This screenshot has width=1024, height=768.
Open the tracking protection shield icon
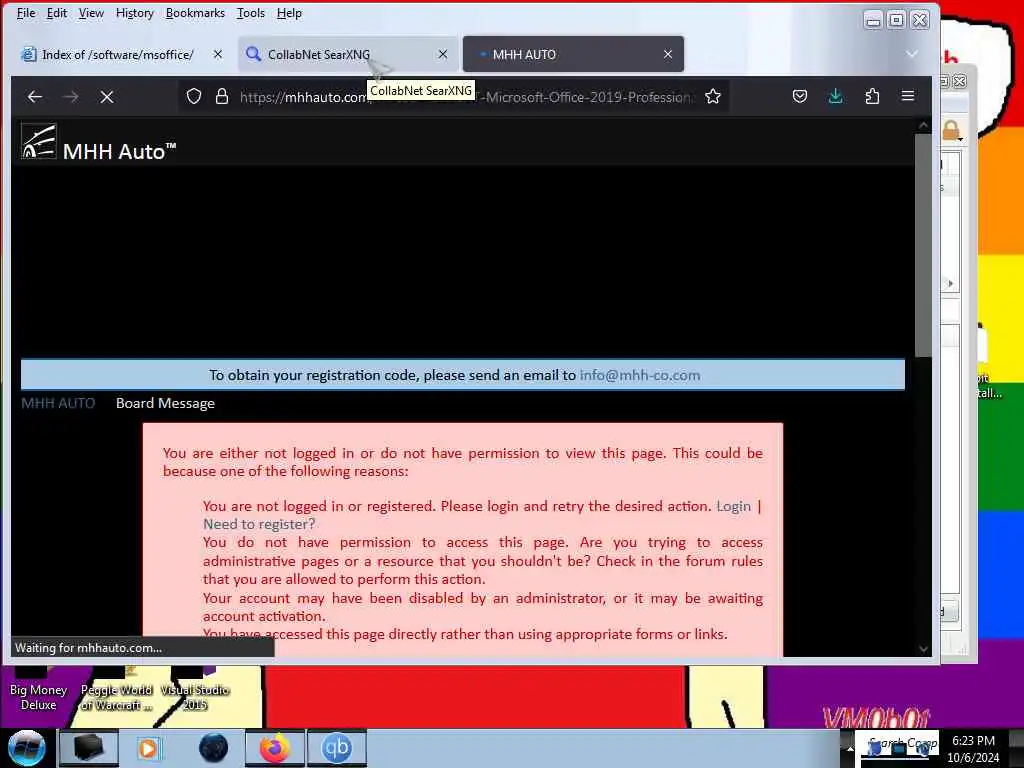point(193,97)
